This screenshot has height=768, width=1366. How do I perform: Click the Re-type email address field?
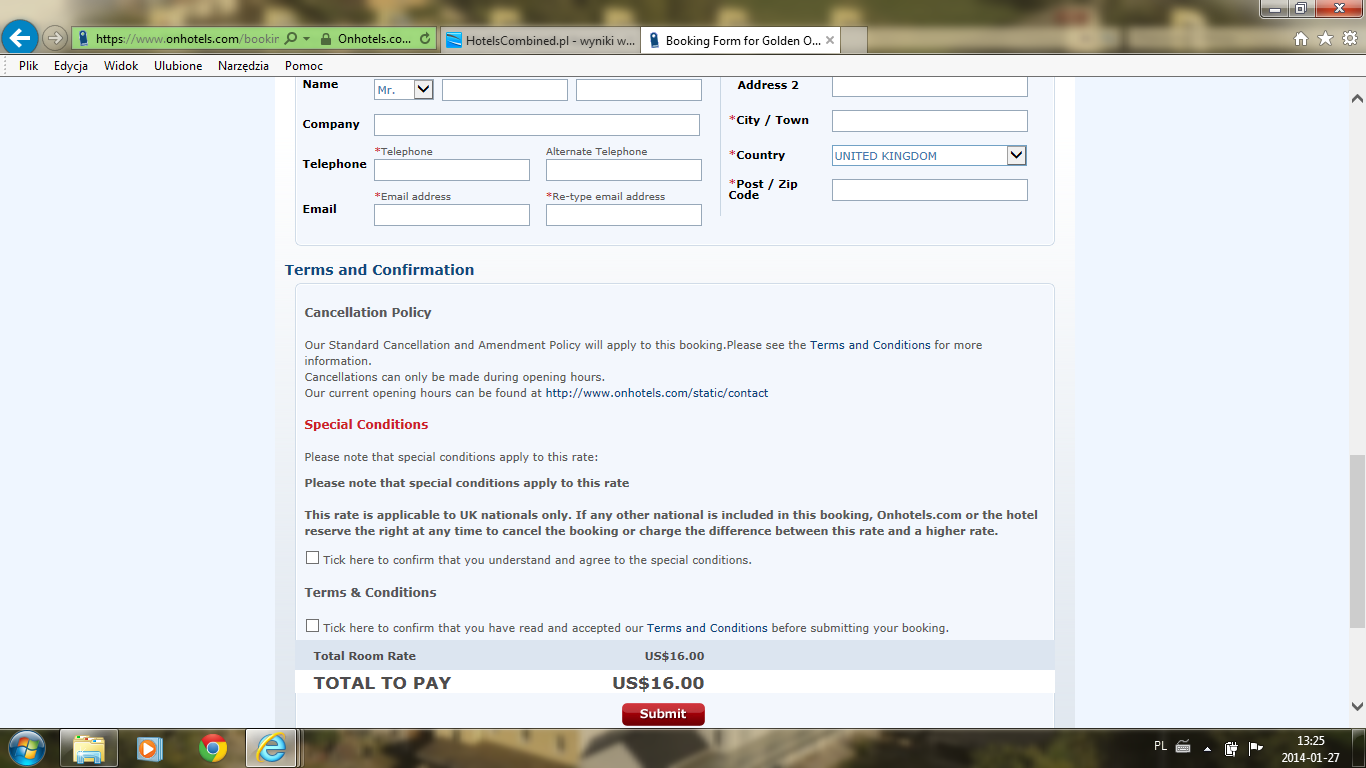(624, 215)
